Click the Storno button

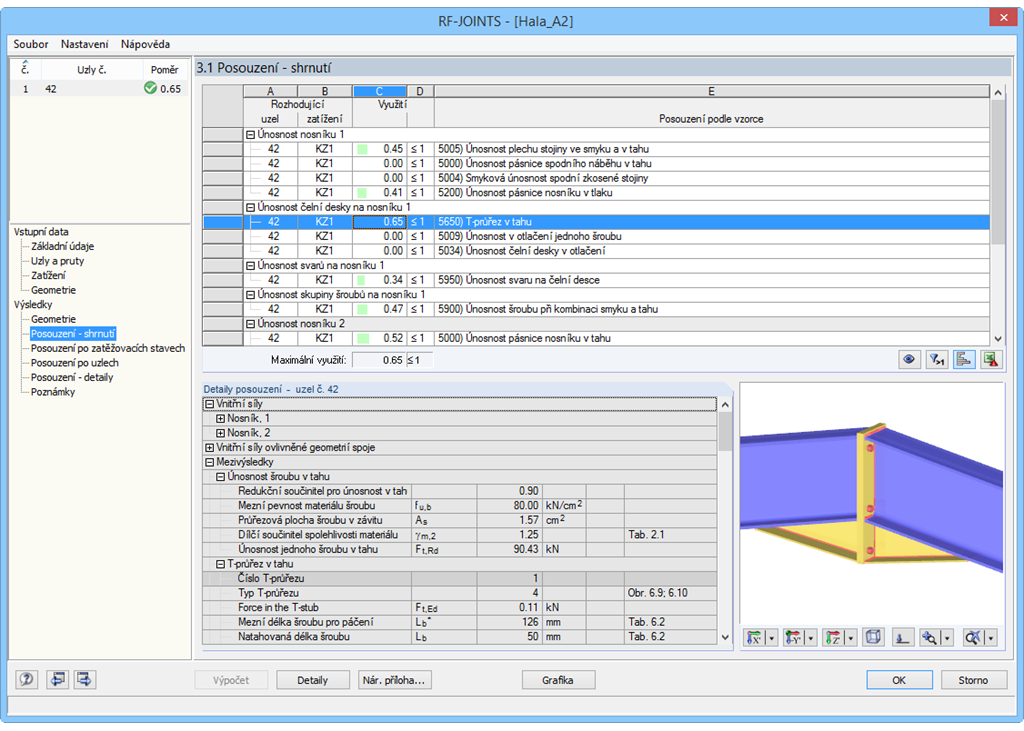973,680
